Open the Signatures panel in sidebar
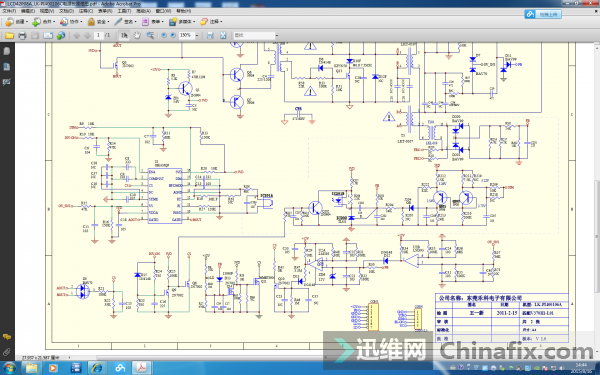This screenshot has height=375, width=600. pos(7,82)
